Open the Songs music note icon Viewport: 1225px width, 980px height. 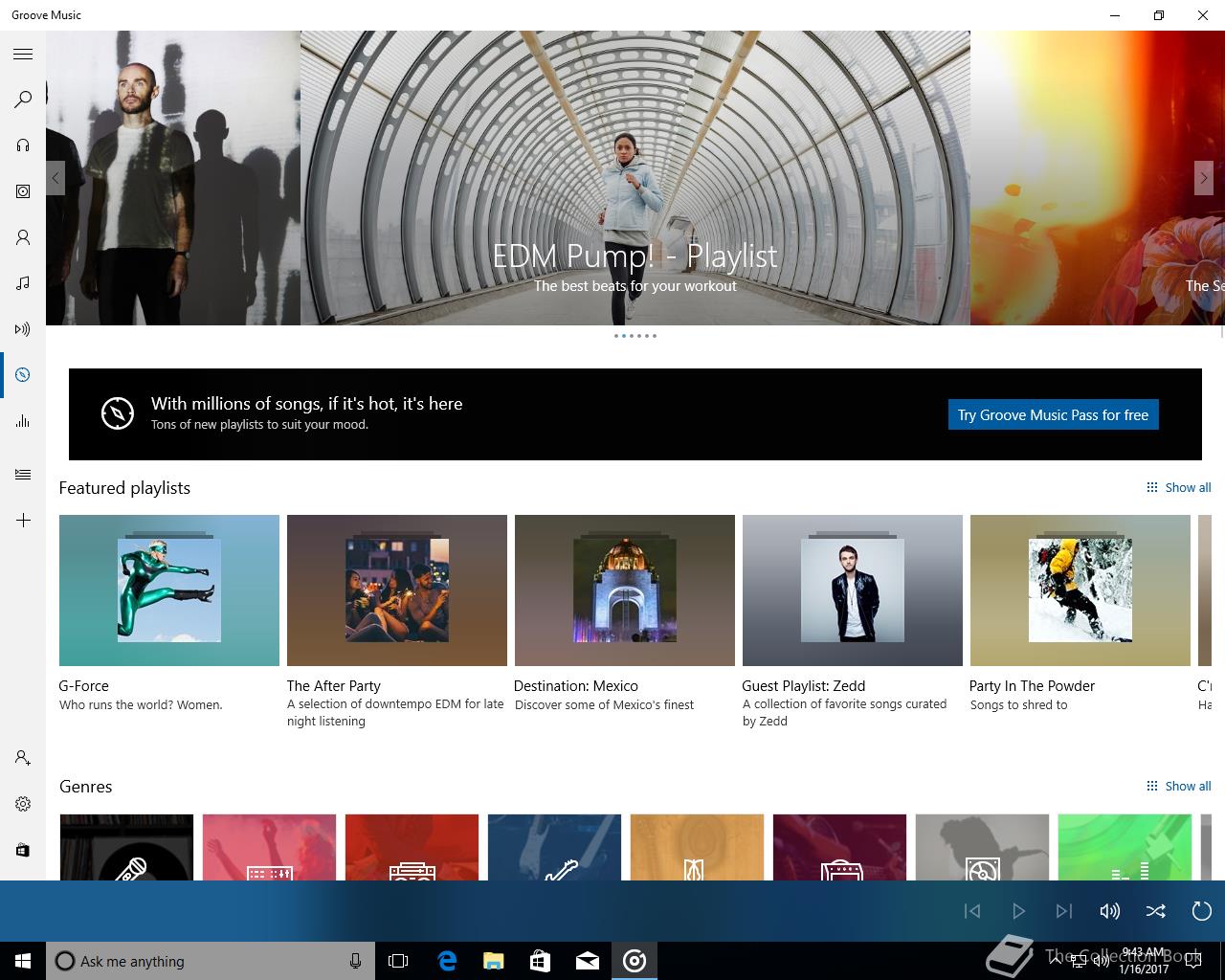(23, 283)
